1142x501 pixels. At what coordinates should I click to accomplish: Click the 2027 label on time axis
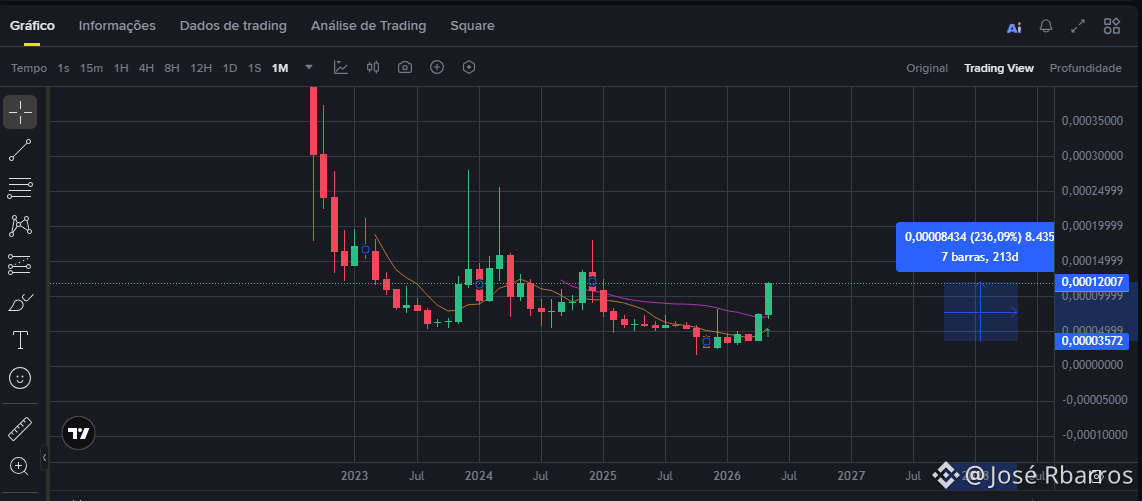click(x=851, y=476)
